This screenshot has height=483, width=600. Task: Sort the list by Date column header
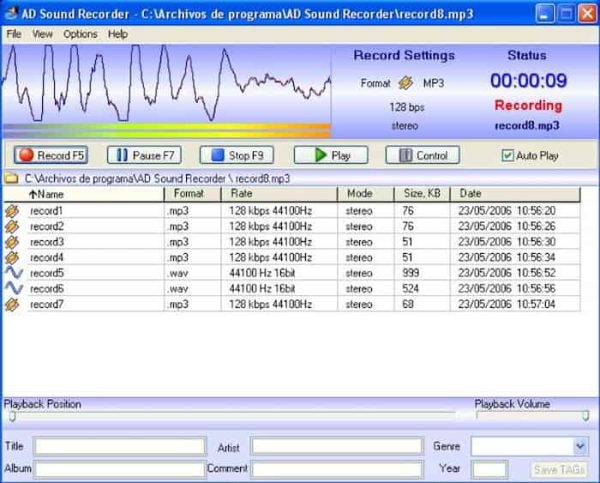(515, 194)
